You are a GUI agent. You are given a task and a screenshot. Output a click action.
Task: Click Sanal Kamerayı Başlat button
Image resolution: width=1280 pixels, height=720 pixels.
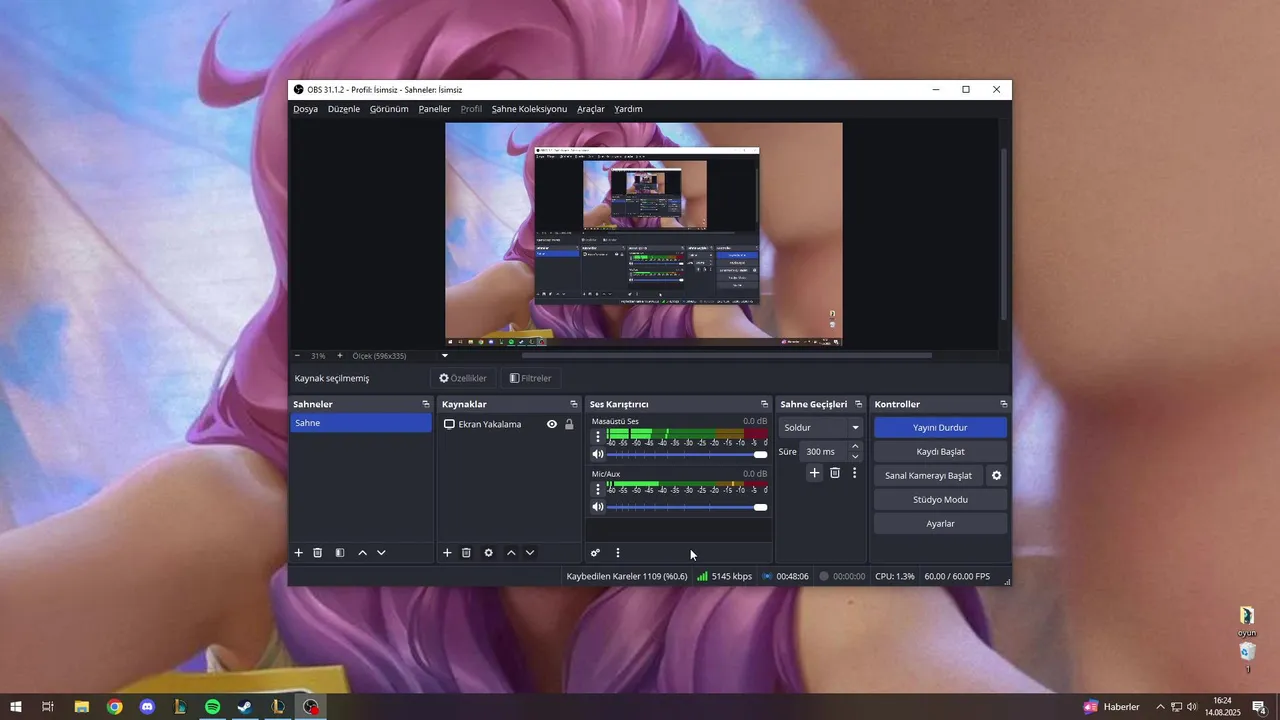[x=928, y=476]
